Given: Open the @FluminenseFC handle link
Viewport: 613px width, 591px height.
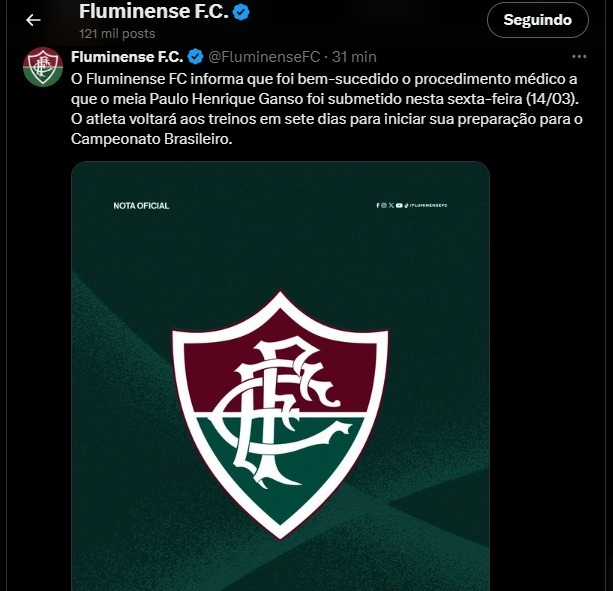Looking at the screenshot, I should pos(264,57).
